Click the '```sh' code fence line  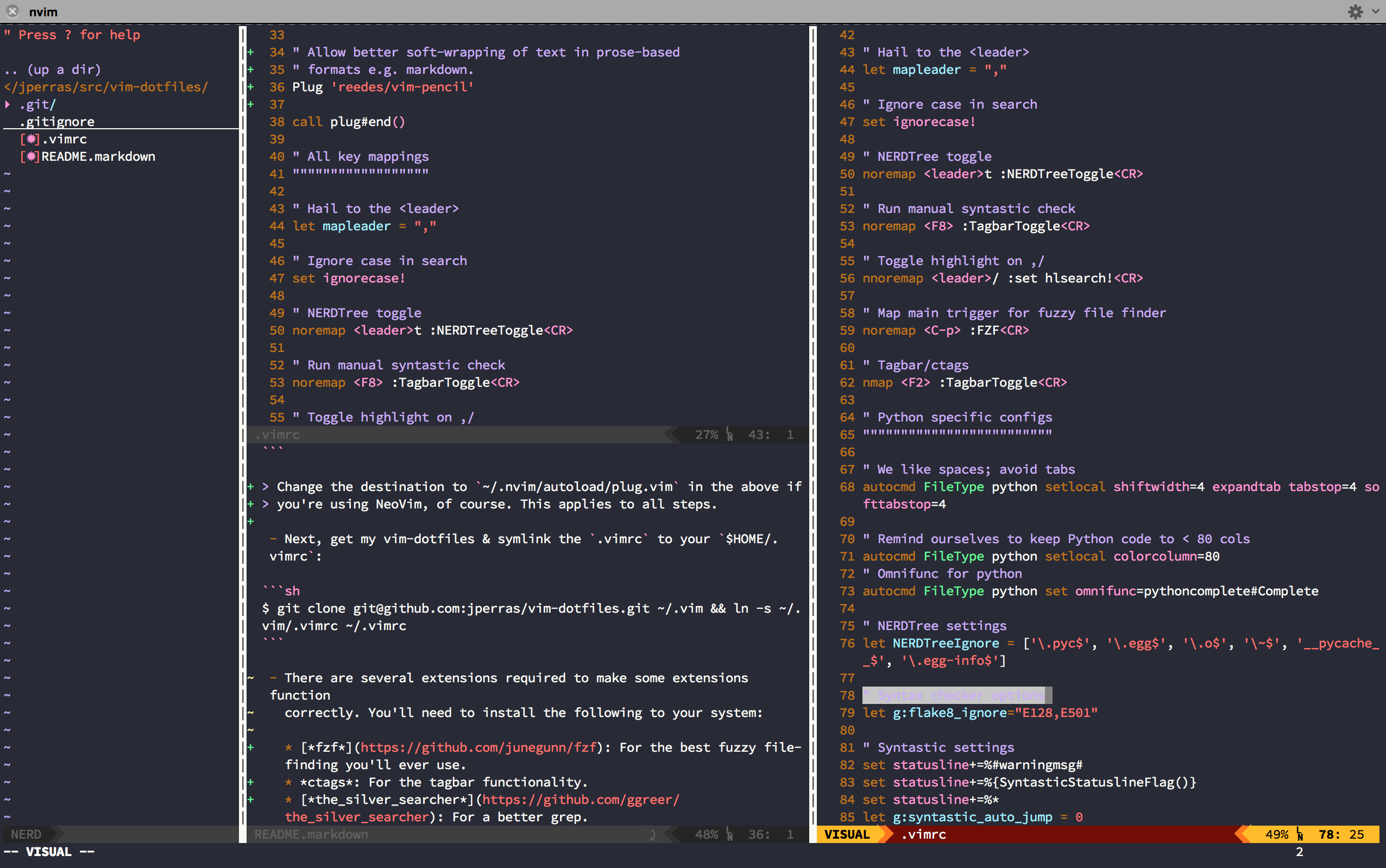pos(281,592)
